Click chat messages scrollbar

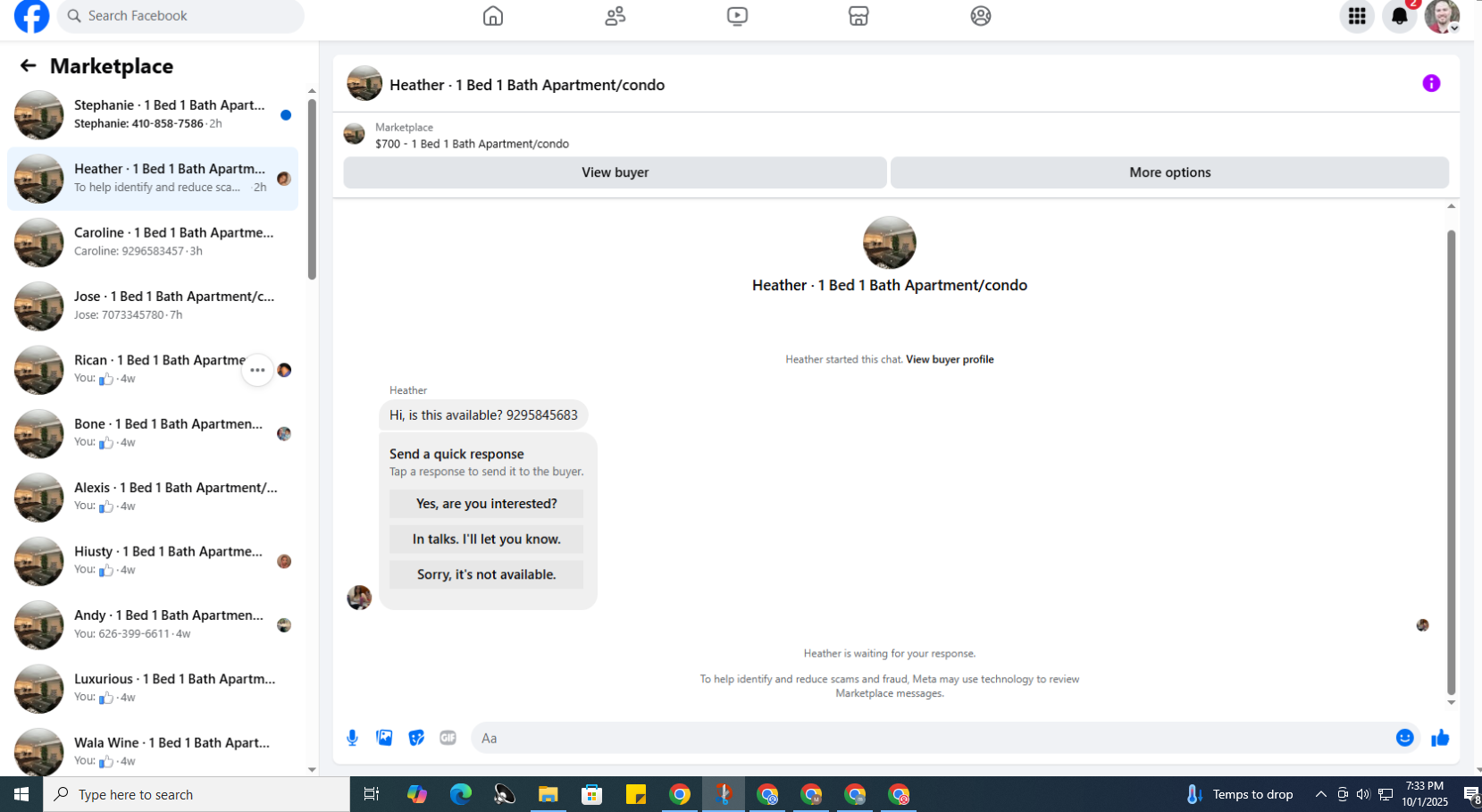pos(1451,462)
